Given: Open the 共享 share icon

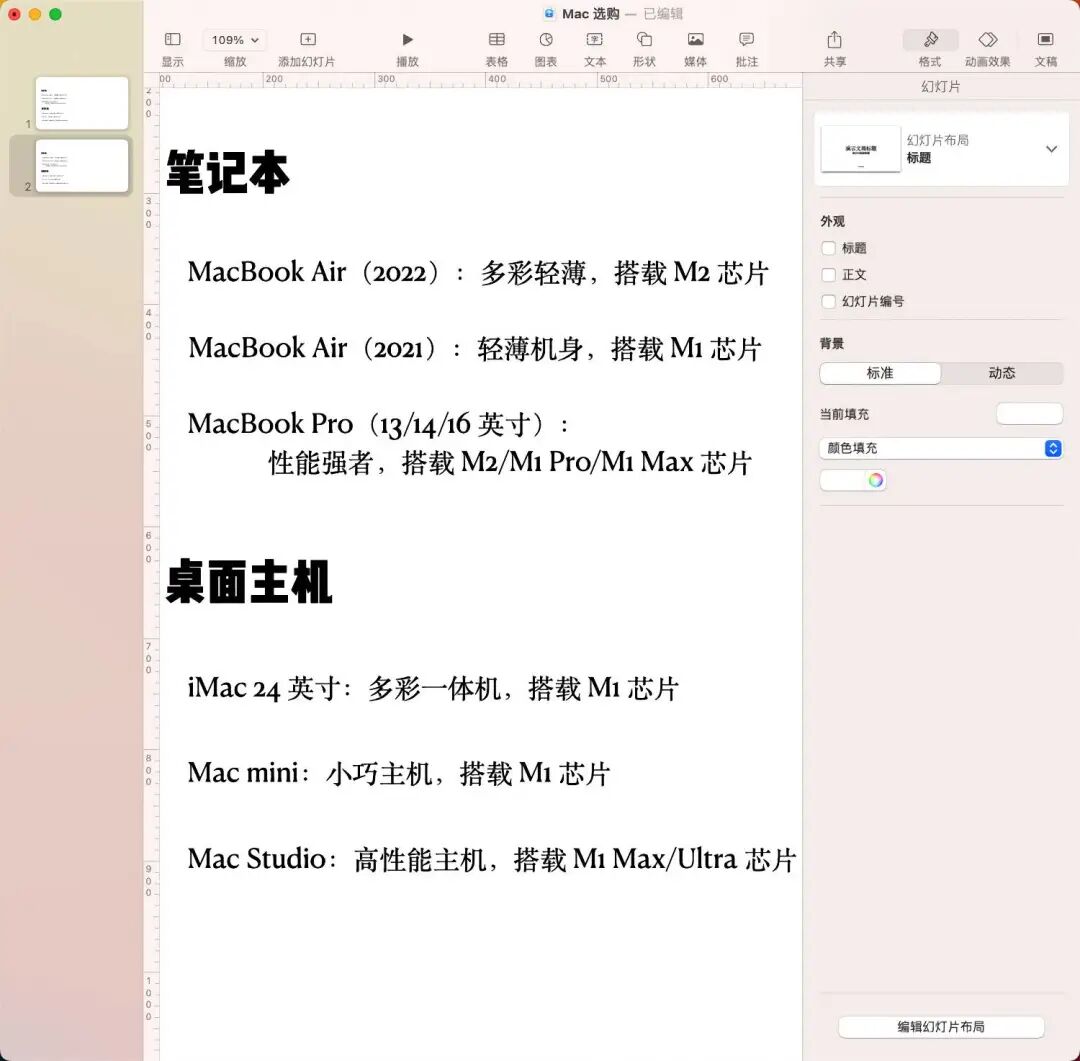Looking at the screenshot, I should (x=834, y=39).
